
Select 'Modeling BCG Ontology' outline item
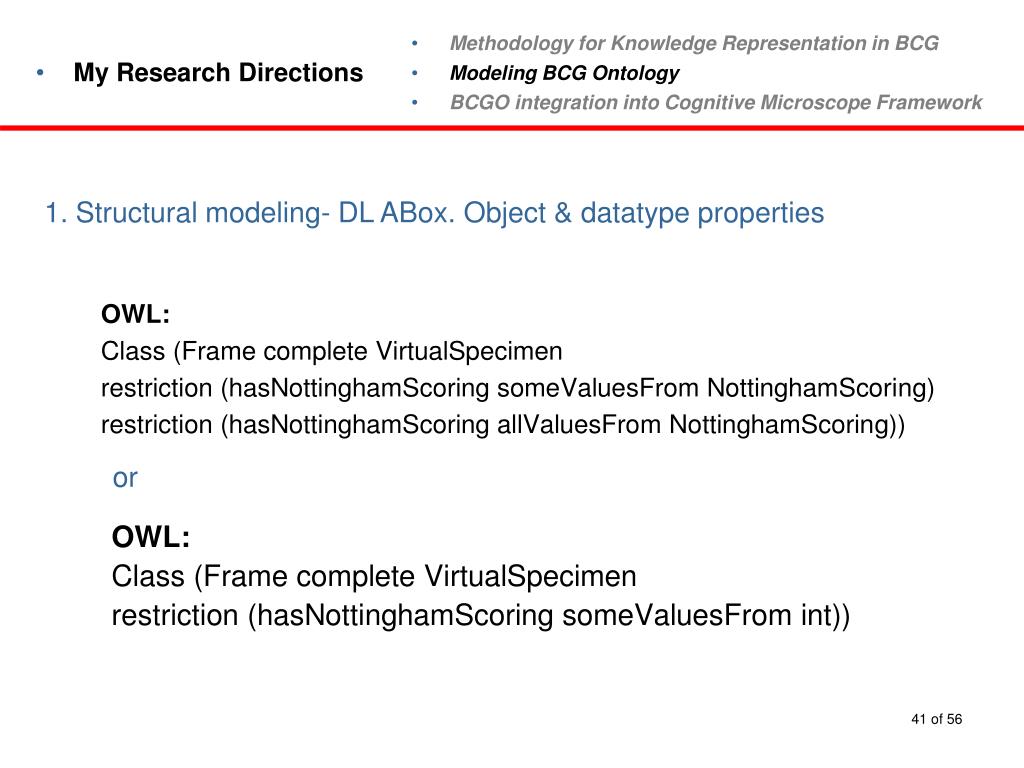(x=564, y=73)
